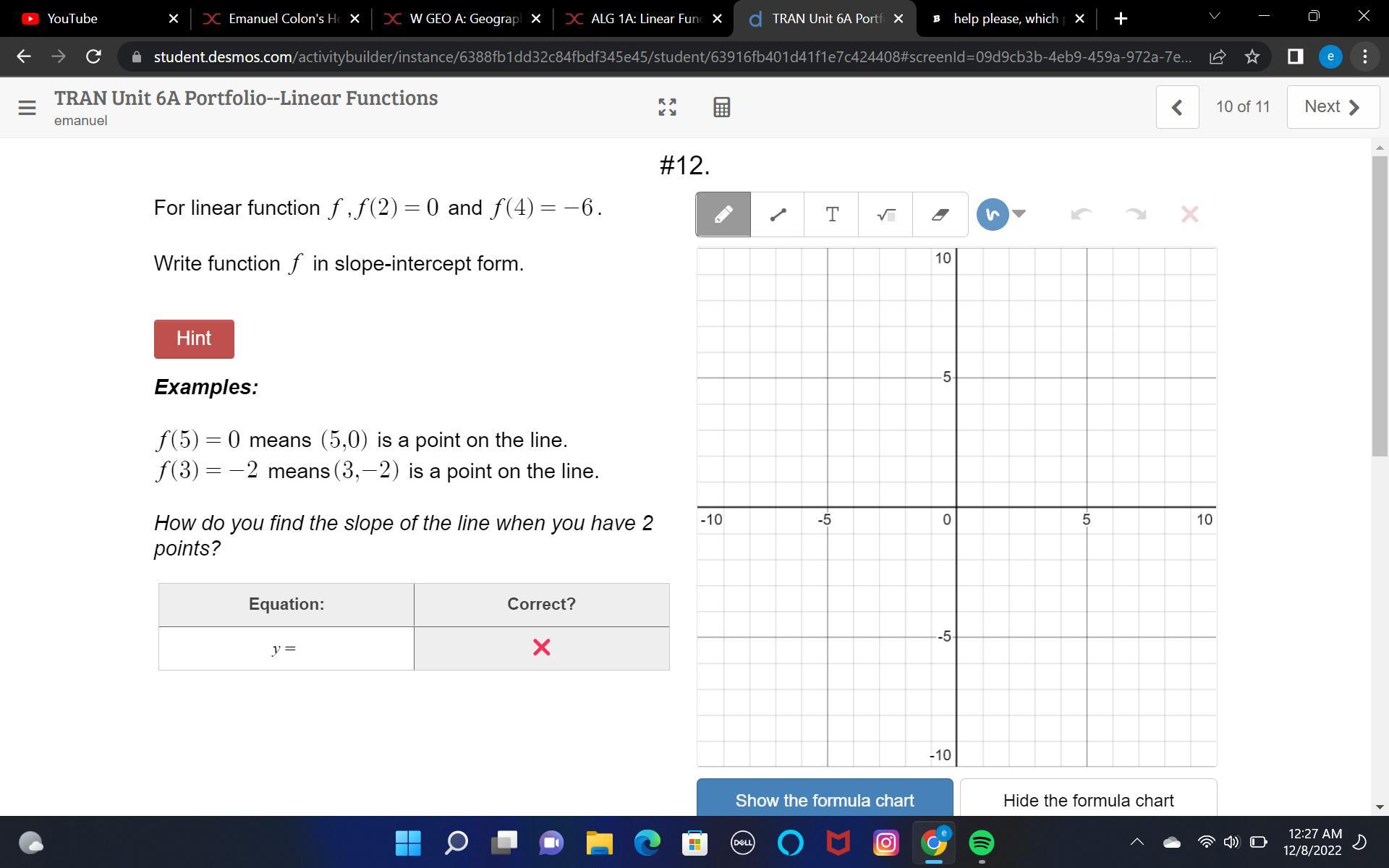Select the pencil sketch tool
Image resolution: width=1389 pixels, height=868 pixels.
(723, 214)
